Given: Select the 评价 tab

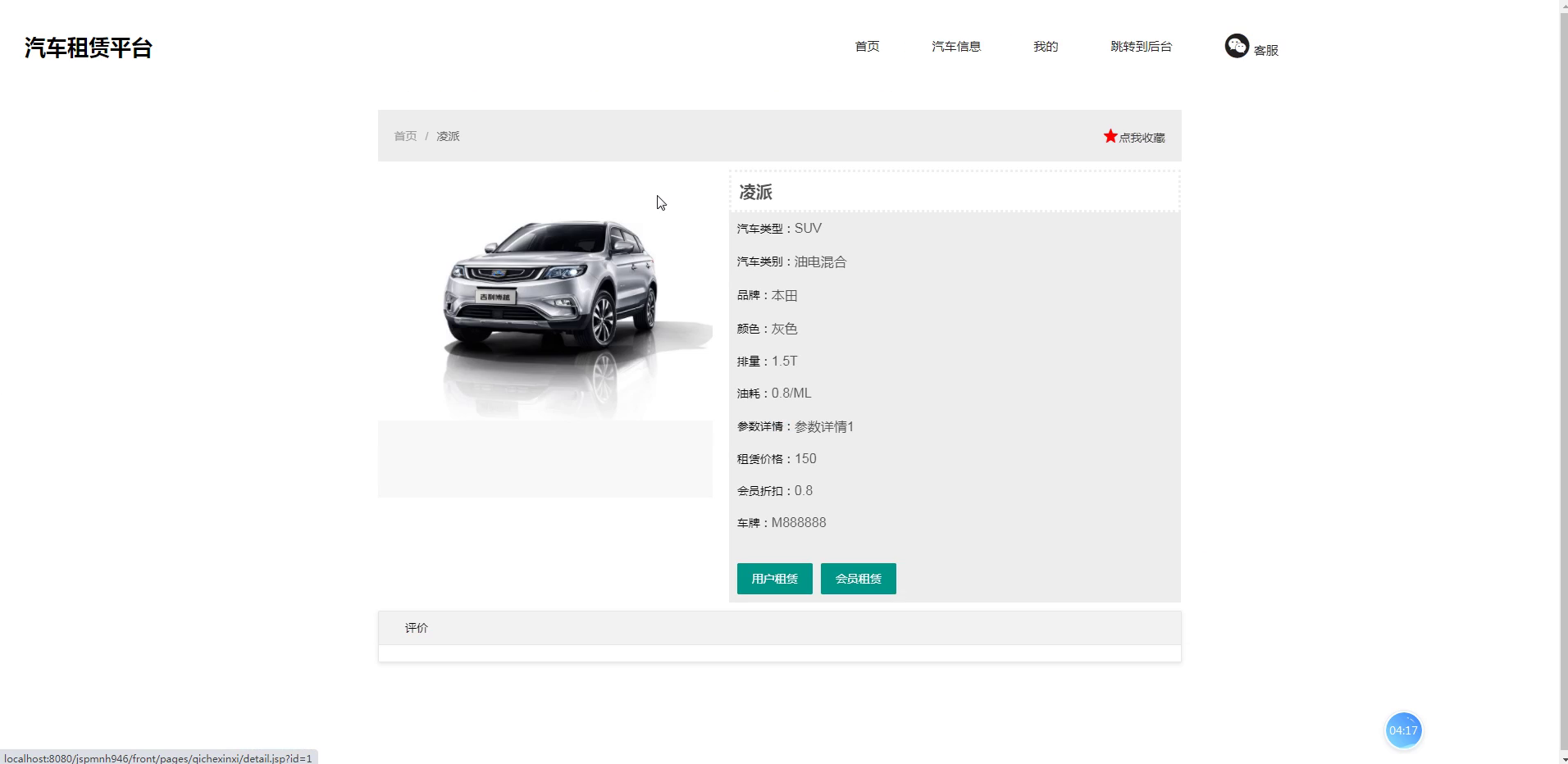Looking at the screenshot, I should [417, 628].
